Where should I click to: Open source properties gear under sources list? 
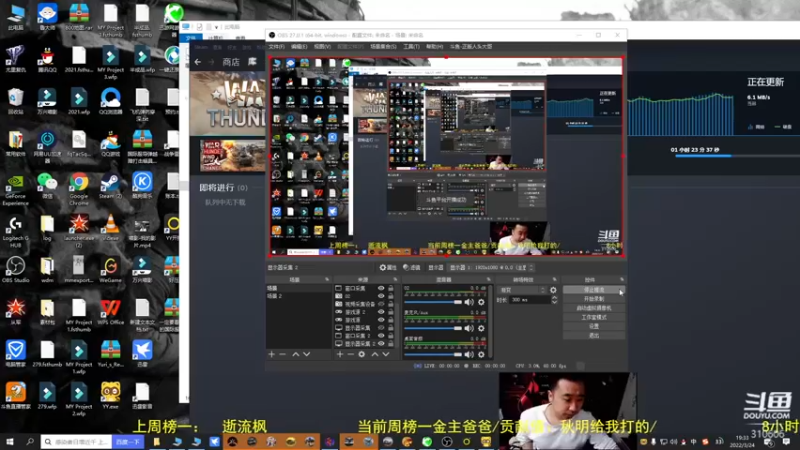[x=362, y=354]
